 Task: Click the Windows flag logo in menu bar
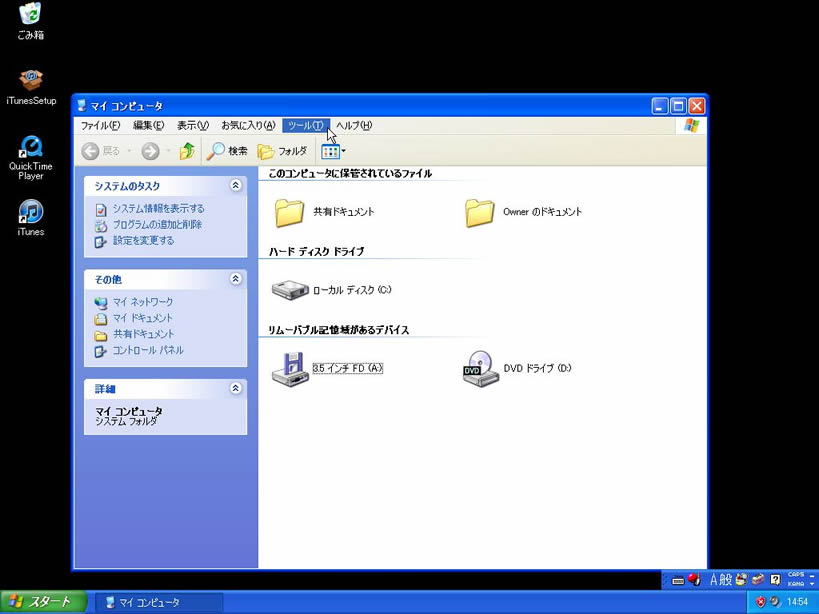click(x=692, y=125)
